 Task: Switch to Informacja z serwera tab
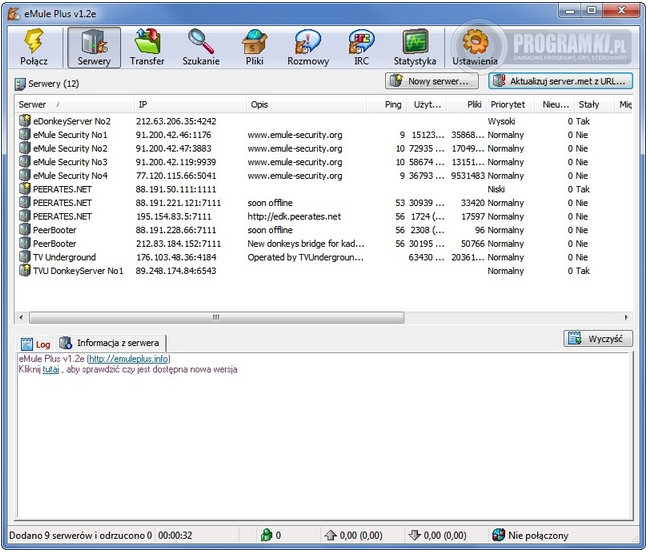click(x=109, y=343)
